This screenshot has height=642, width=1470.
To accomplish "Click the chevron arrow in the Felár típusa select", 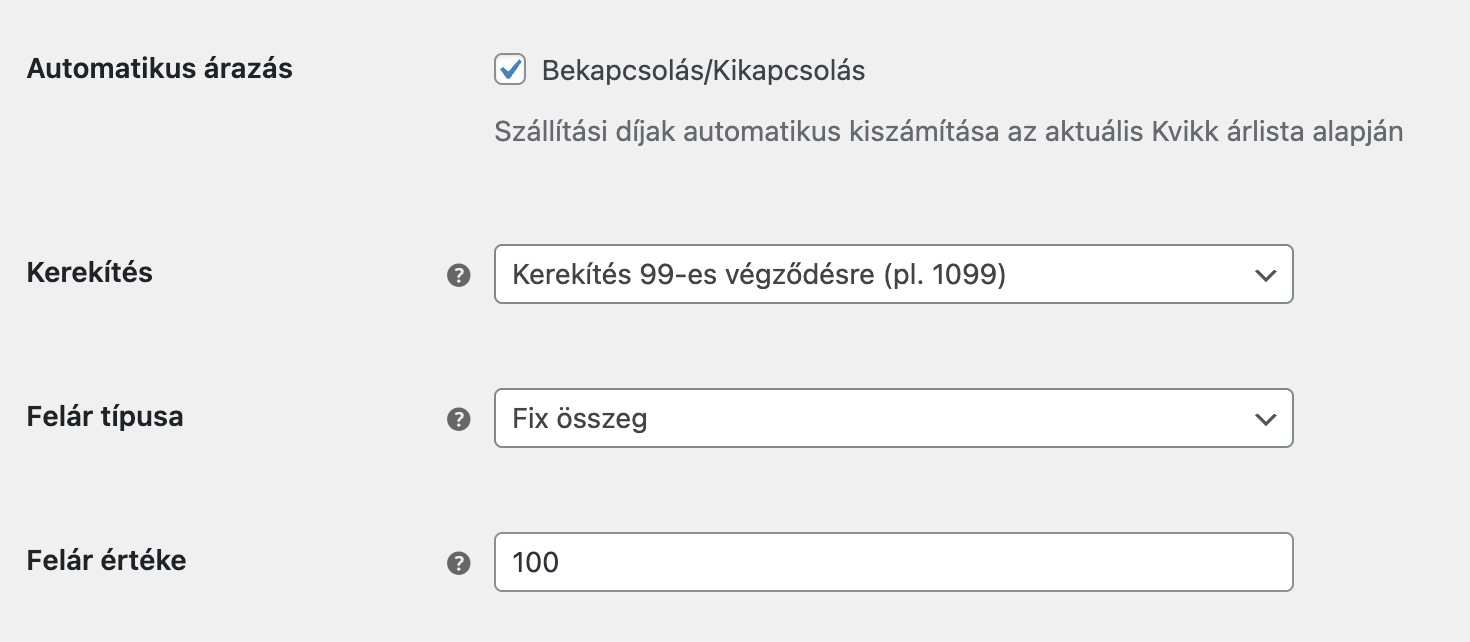I will tap(1265, 419).
